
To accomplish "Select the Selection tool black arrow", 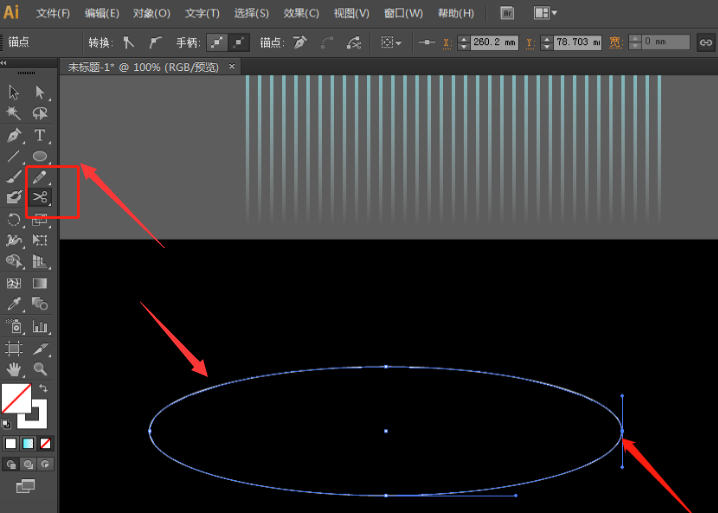I will coord(14,92).
